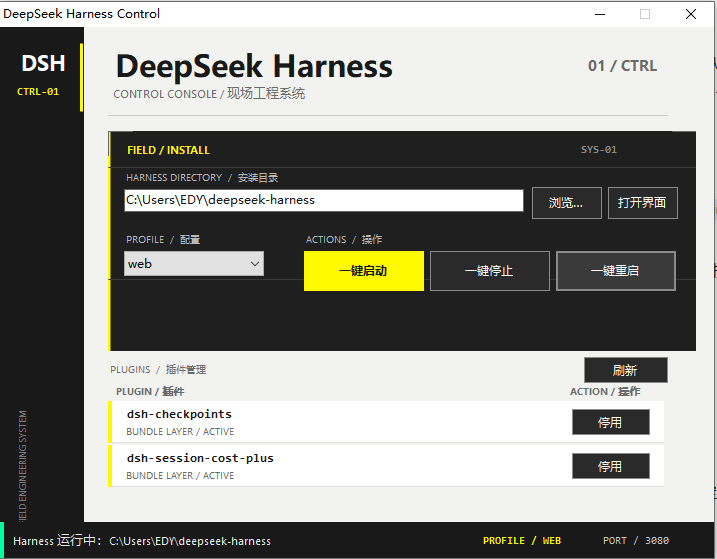Click BUNDLE LAYER / ACTIVE under dsh-checkpoints
The width and height of the screenshot is (717, 559).
(x=180, y=431)
